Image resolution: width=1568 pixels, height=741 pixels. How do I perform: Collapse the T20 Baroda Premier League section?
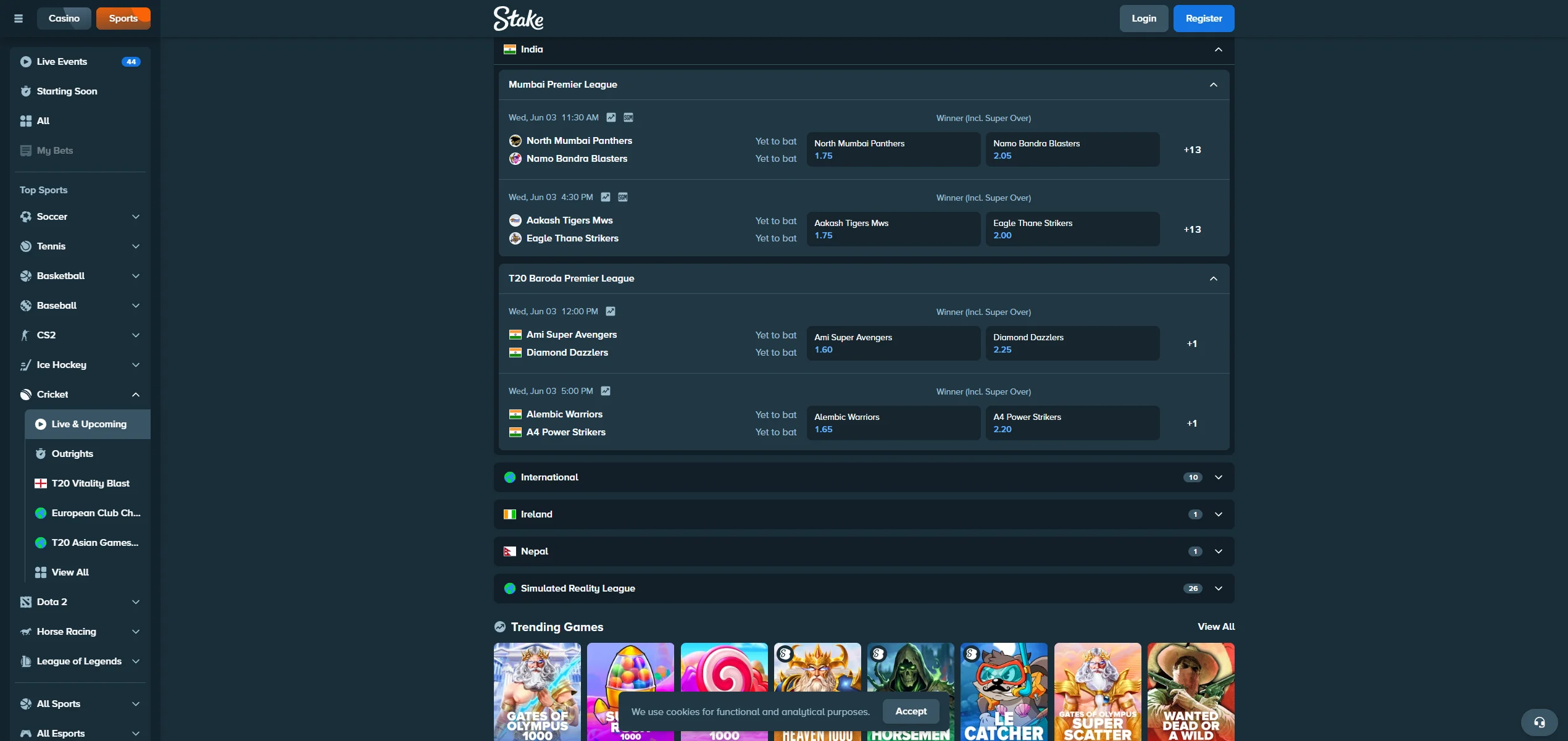click(1214, 278)
